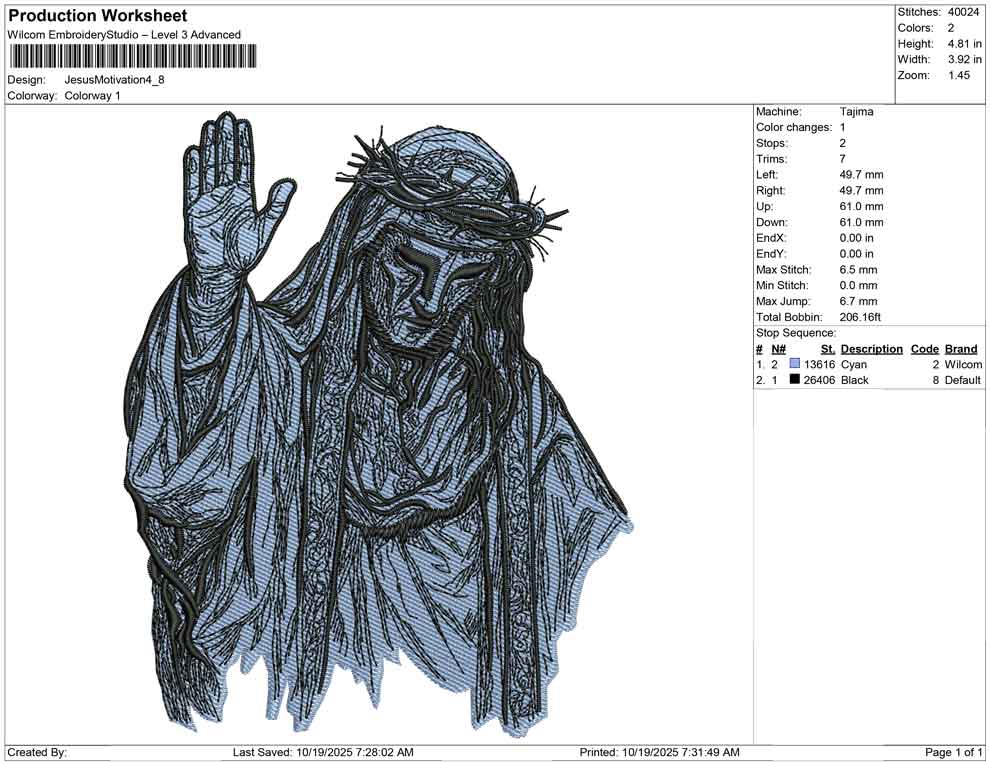Click the Brand column header
Screen dimensions: 990x762
tap(960, 349)
